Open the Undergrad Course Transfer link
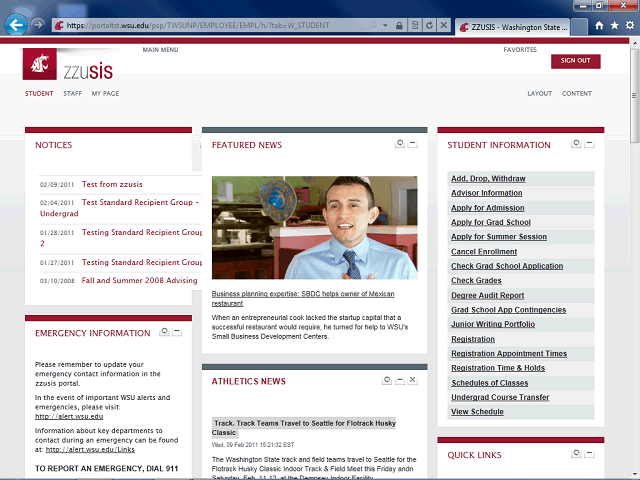 pyautogui.click(x=500, y=397)
